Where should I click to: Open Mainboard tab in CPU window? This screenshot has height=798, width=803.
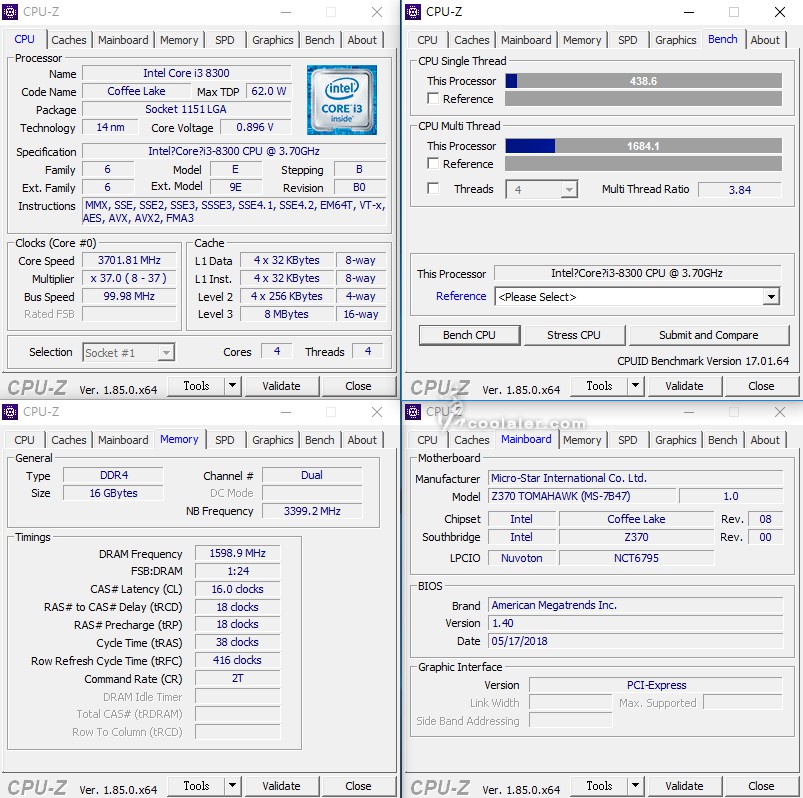[x=123, y=40]
